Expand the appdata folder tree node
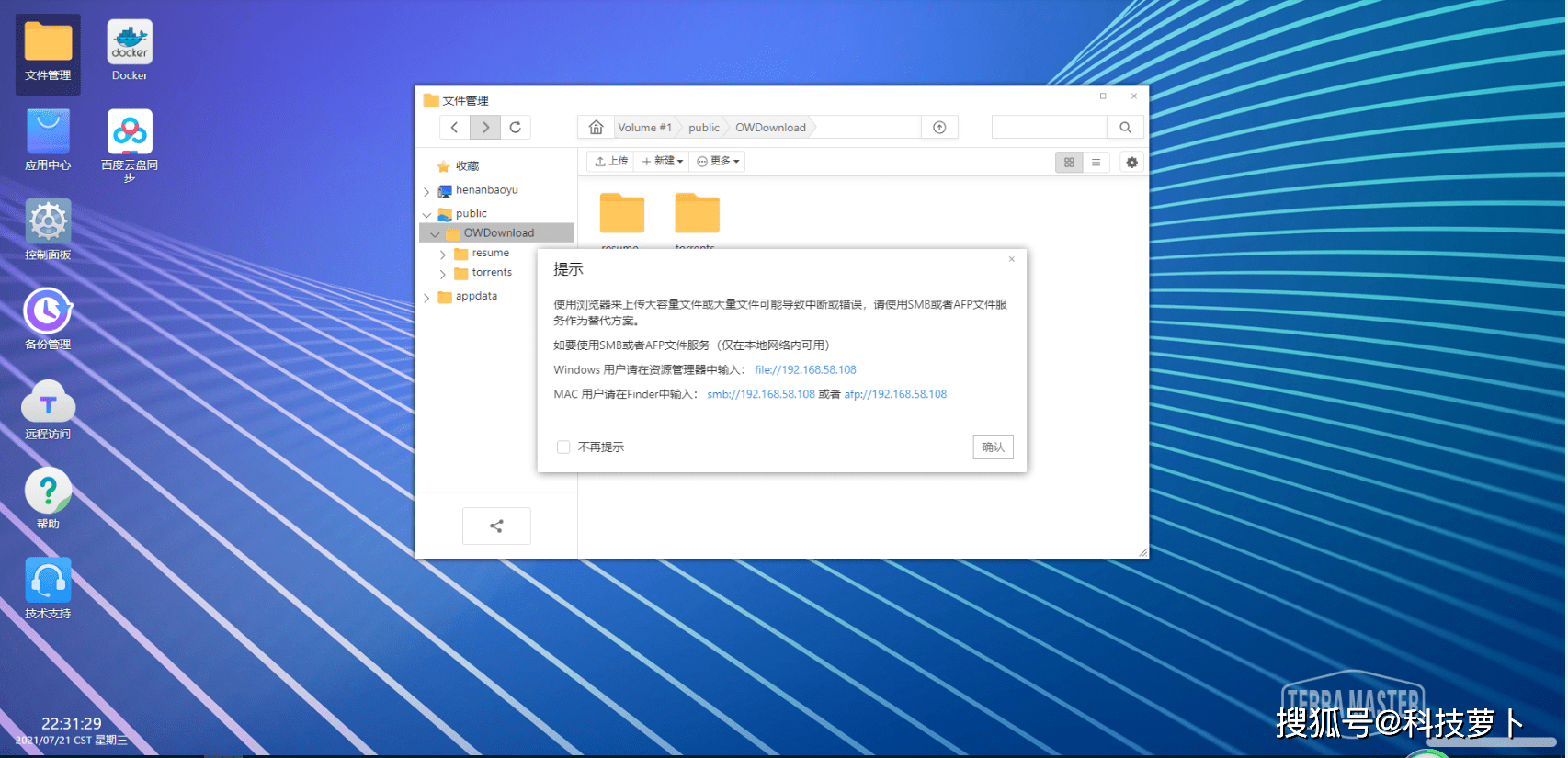This screenshot has height=758, width=1568. point(426,298)
